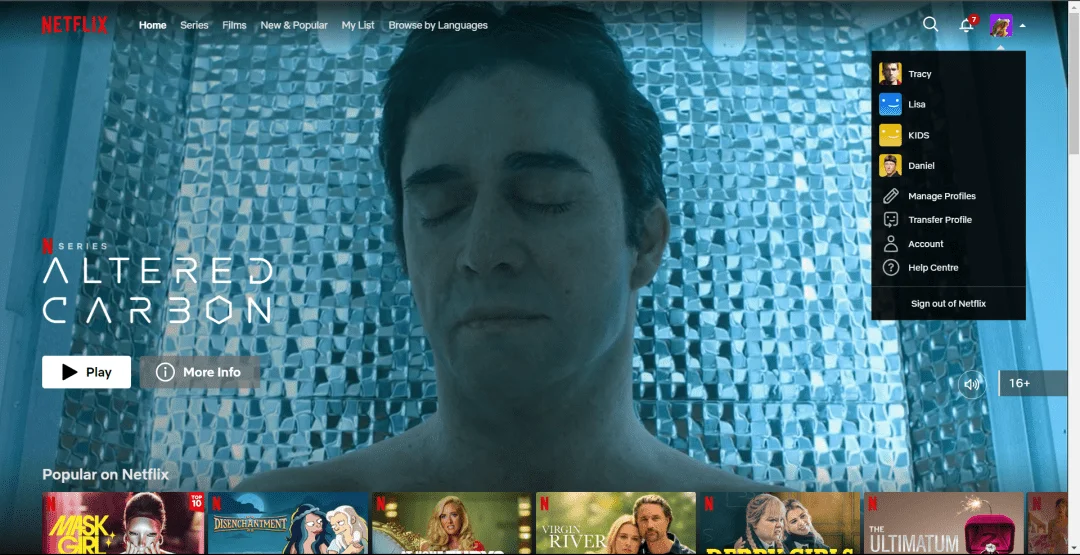Select Manage Profiles

pyautogui.click(x=942, y=196)
